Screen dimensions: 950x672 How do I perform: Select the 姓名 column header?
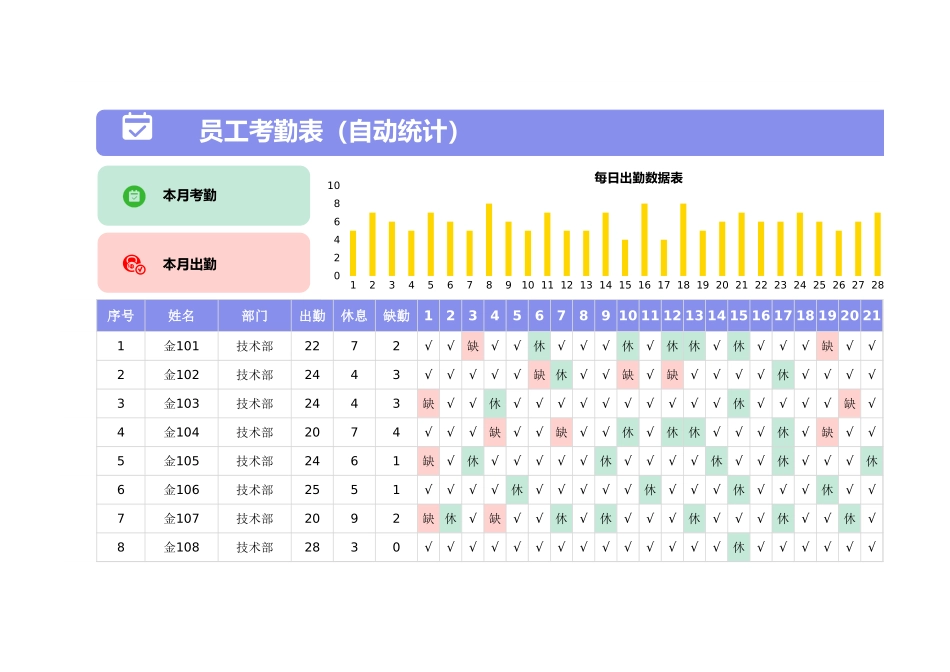coord(181,316)
